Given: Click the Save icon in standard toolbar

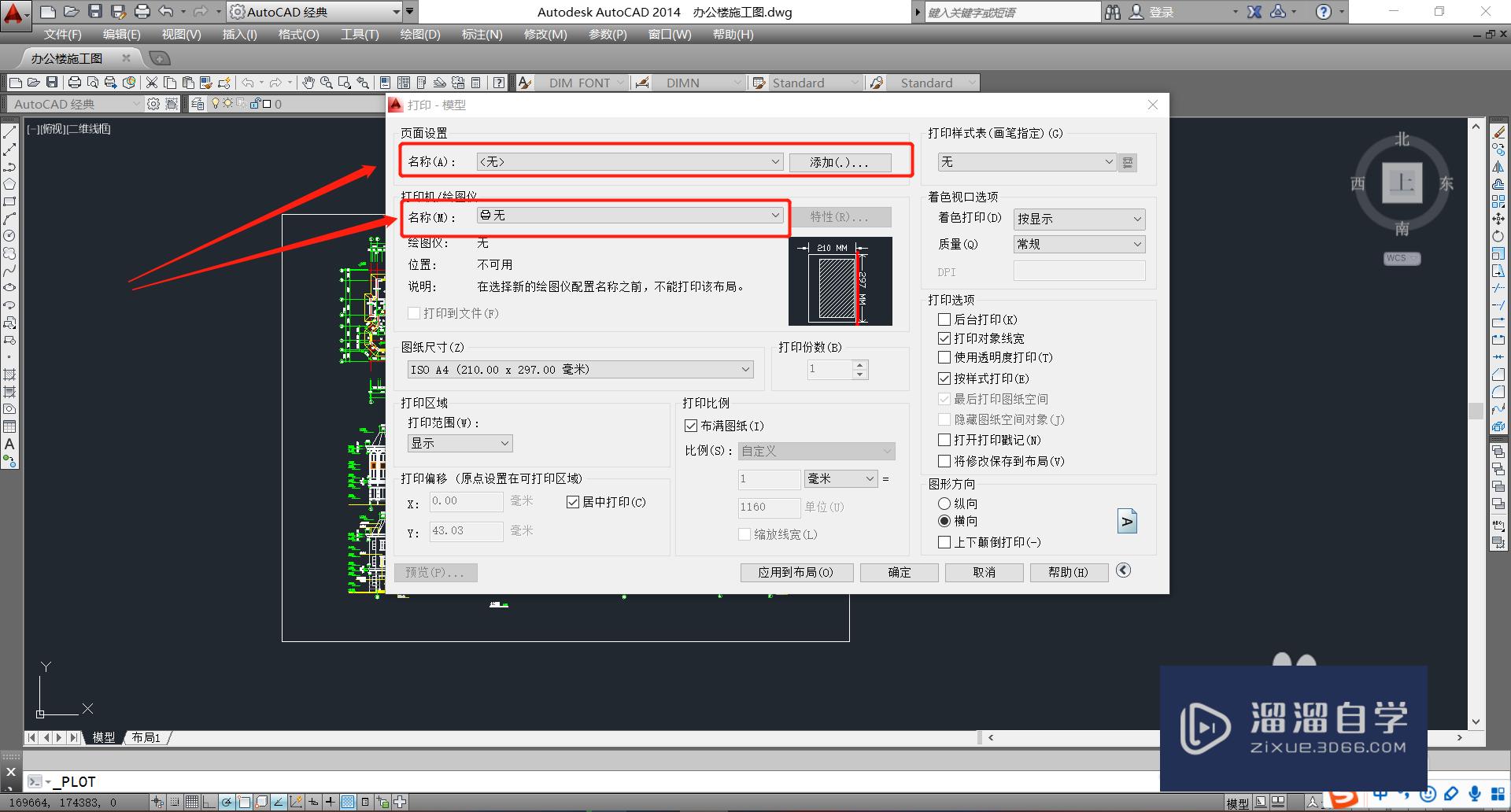Looking at the screenshot, I should 52,83.
